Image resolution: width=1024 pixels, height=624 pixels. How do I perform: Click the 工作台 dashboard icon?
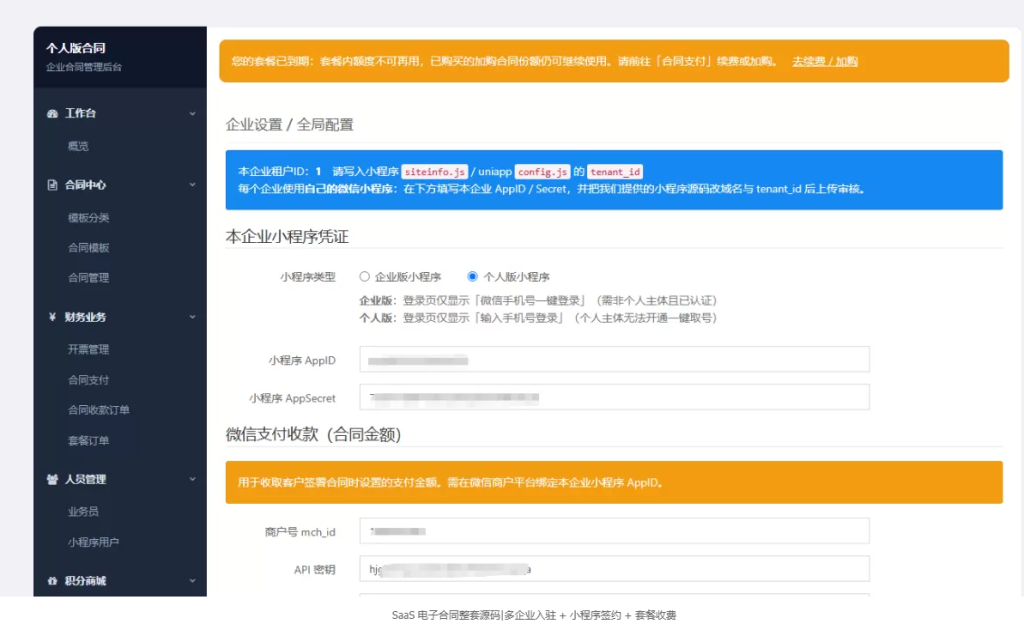pyautogui.click(x=52, y=114)
